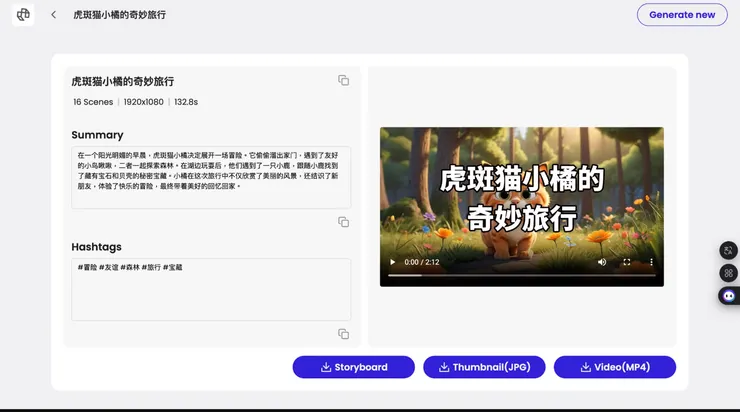
Task: Click the '132.8s' duration text
Action: [186, 102]
